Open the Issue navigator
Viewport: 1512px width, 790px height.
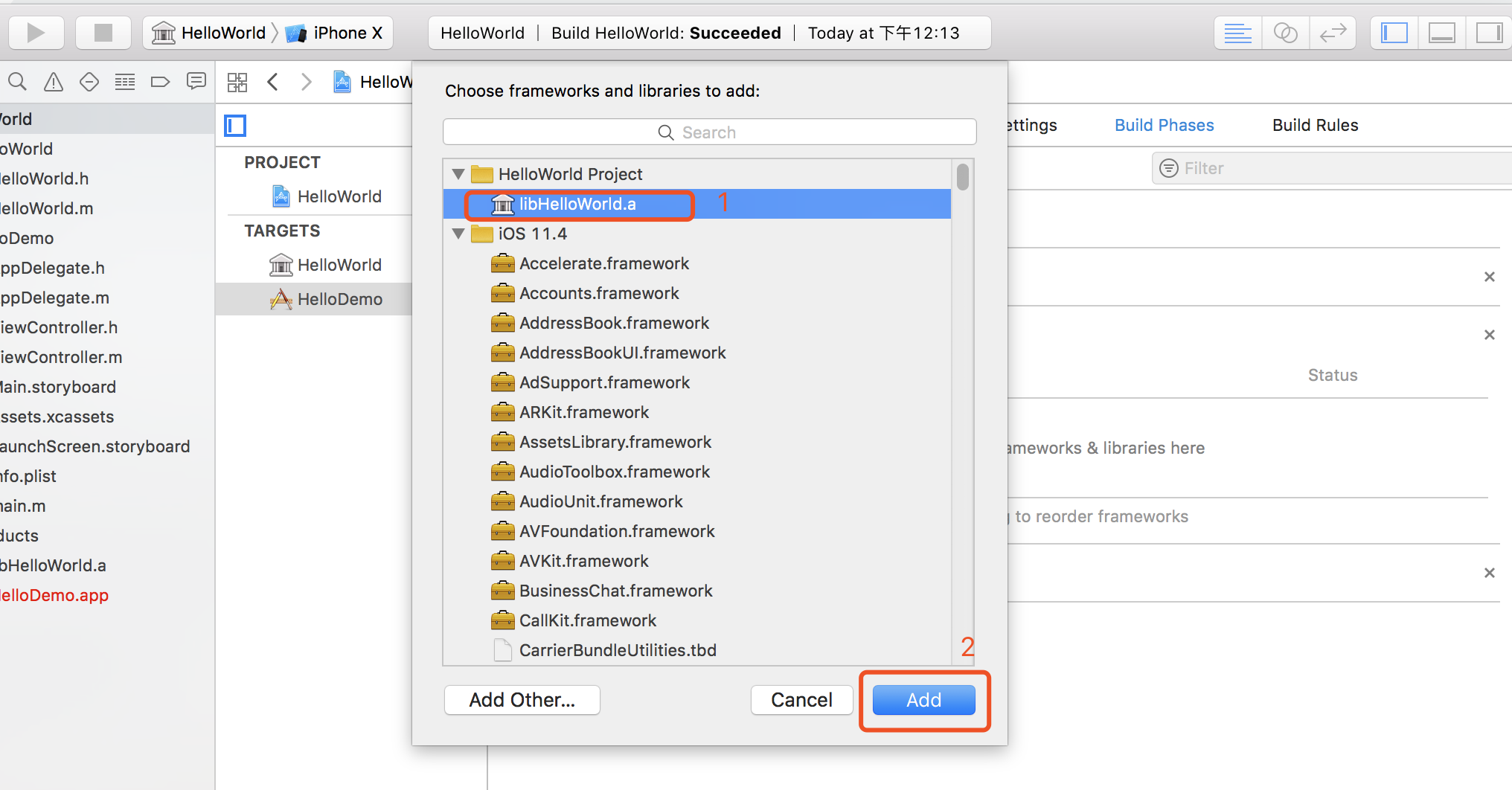[x=54, y=82]
